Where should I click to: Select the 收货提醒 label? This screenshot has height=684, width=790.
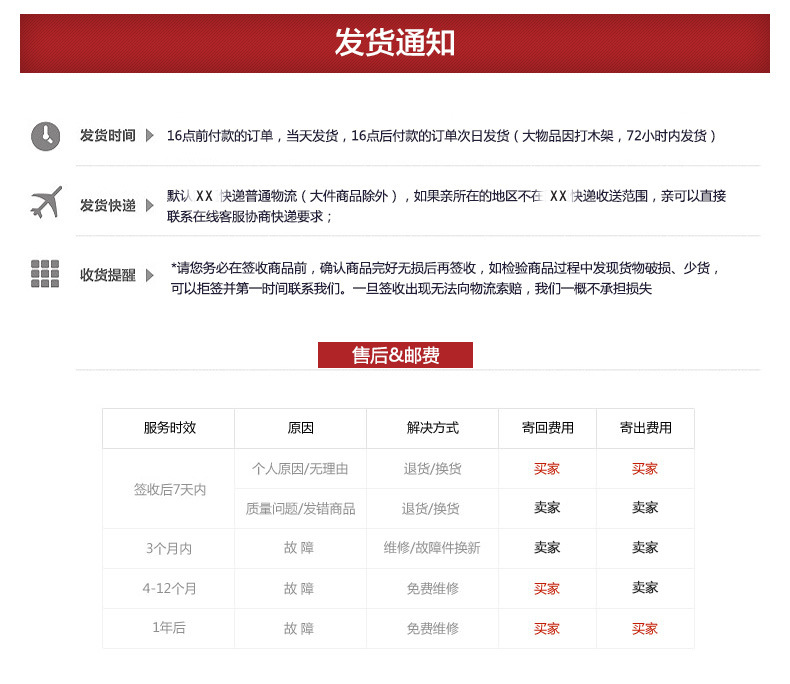coord(108,275)
